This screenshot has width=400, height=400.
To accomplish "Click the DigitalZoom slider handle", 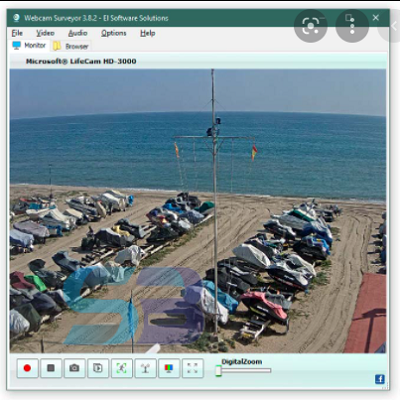I will point(218,370).
